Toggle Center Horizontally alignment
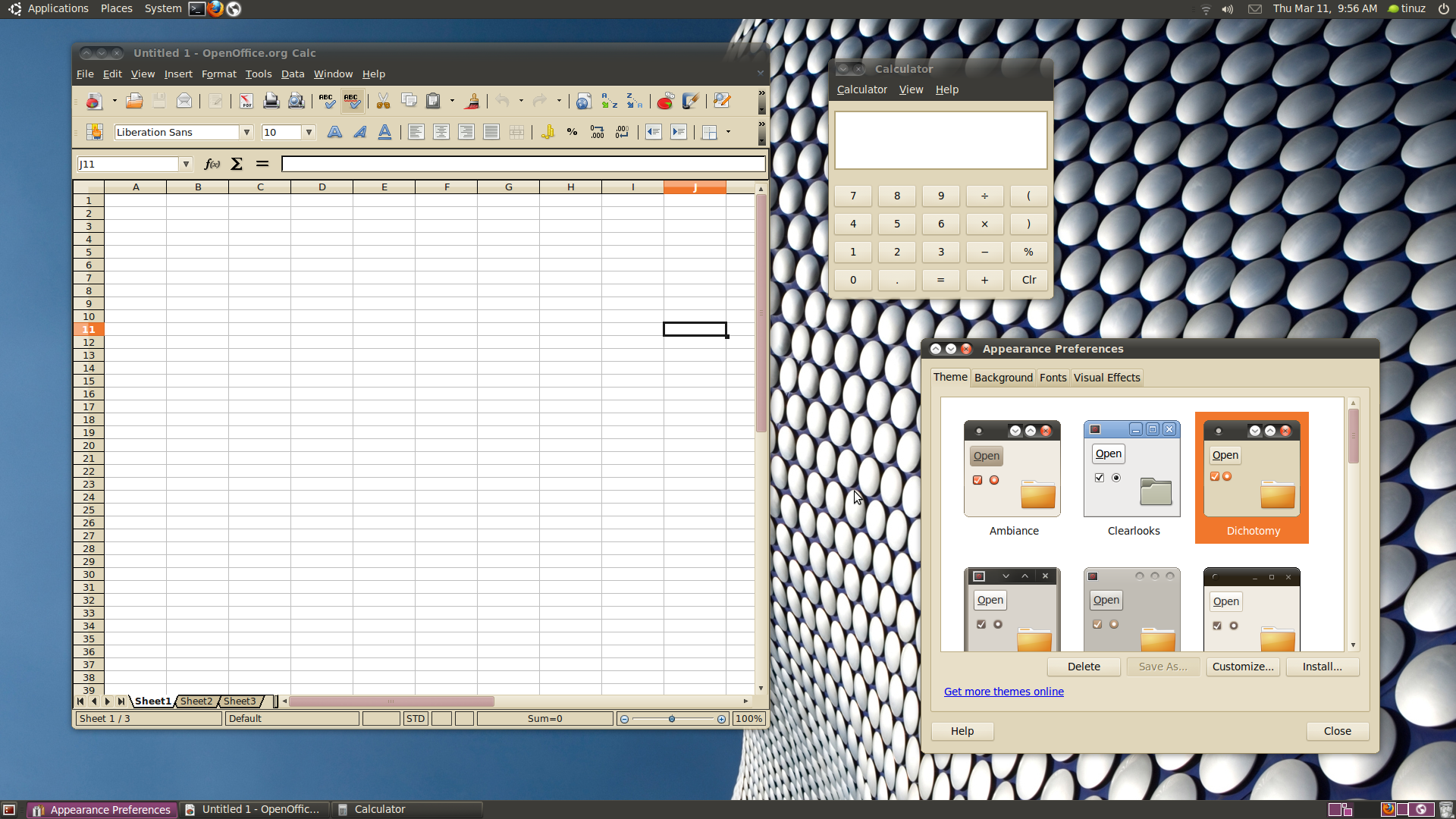Viewport: 1456px width, 819px height. point(441,132)
